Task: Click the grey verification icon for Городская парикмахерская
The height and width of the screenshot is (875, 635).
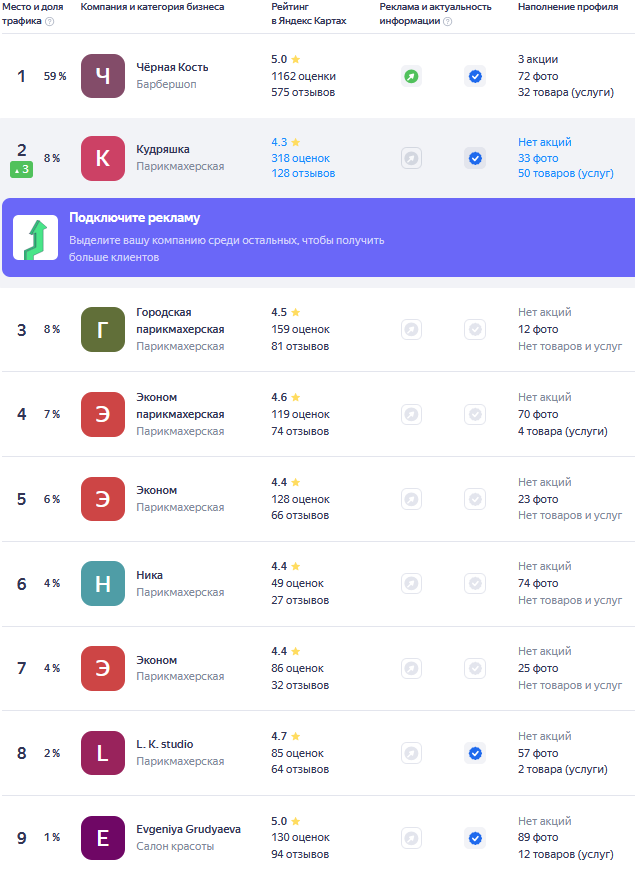Action: (475, 329)
